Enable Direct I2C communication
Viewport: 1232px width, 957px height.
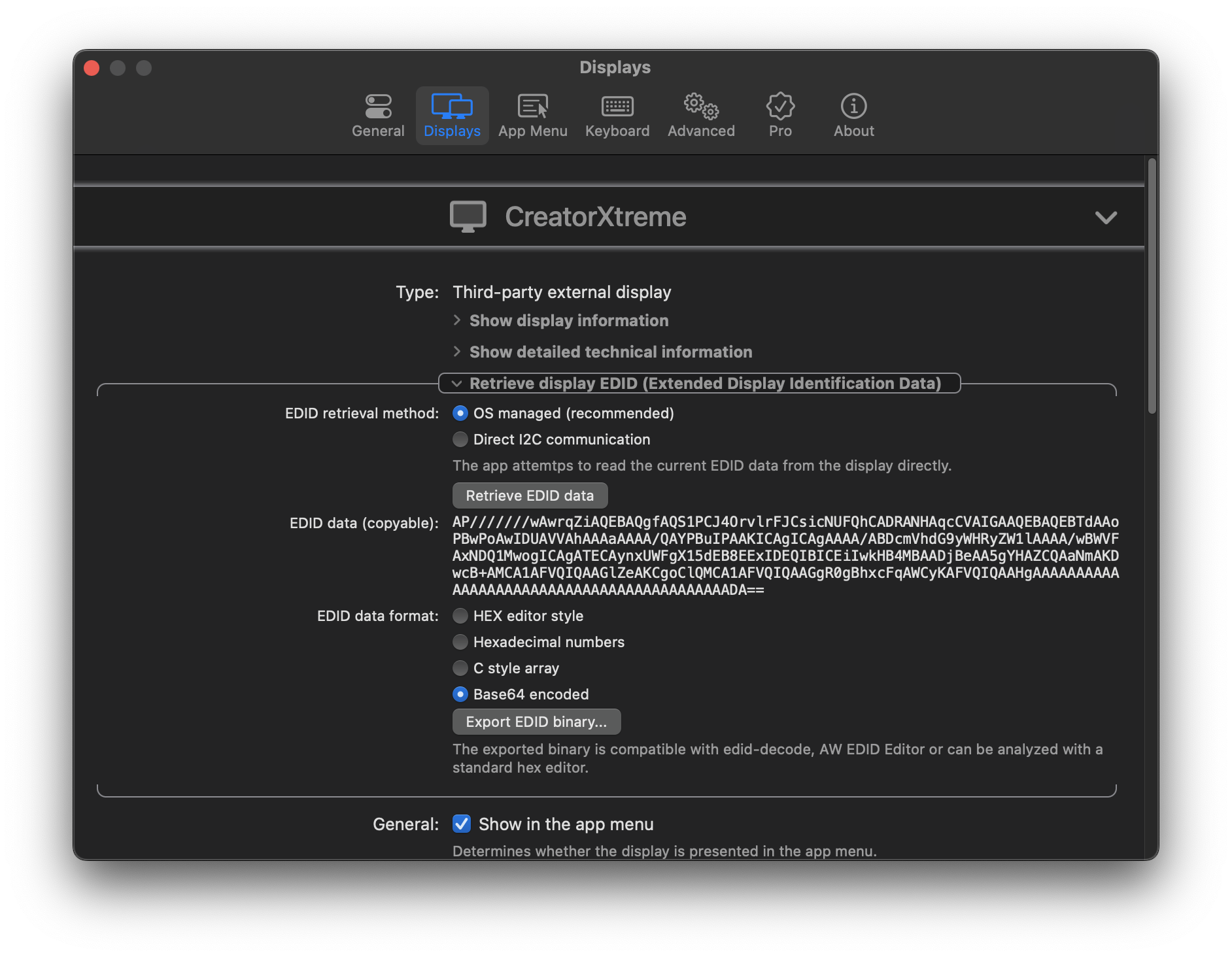click(x=460, y=439)
